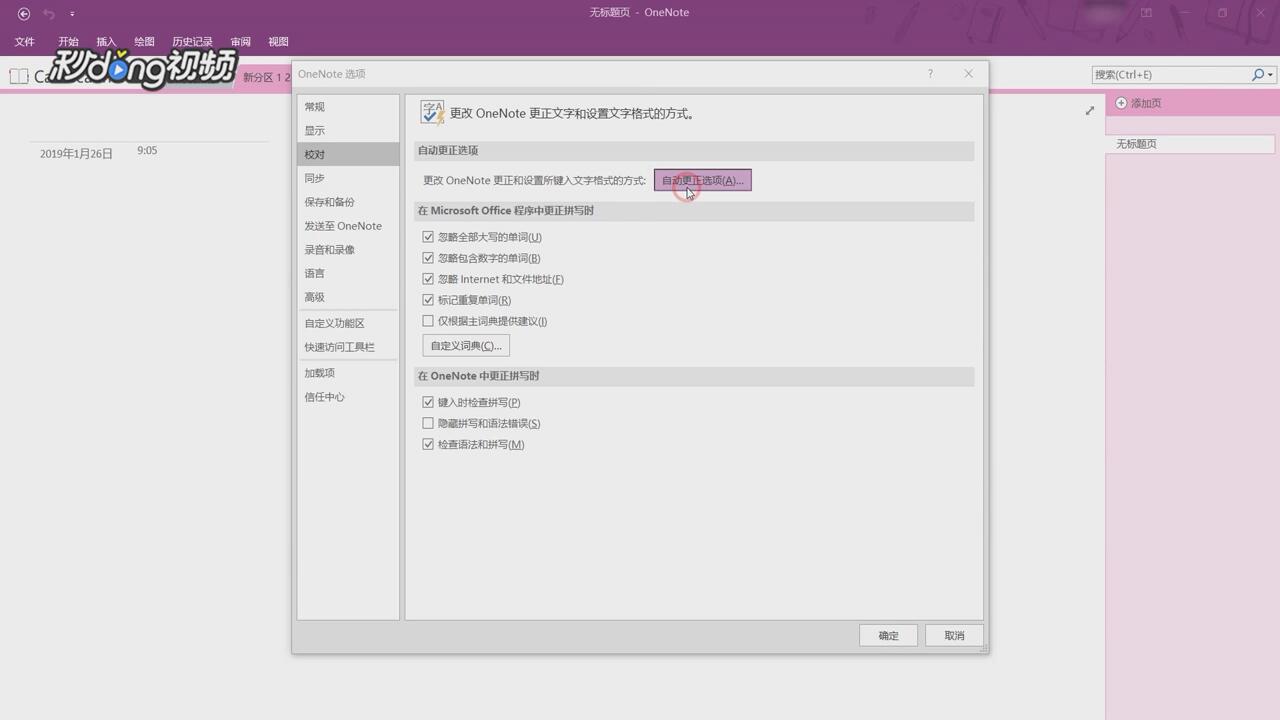Enable 隐藏拼写和语法错误 checkbox
Viewport: 1280px width, 720px height.
(x=428, y=423)
